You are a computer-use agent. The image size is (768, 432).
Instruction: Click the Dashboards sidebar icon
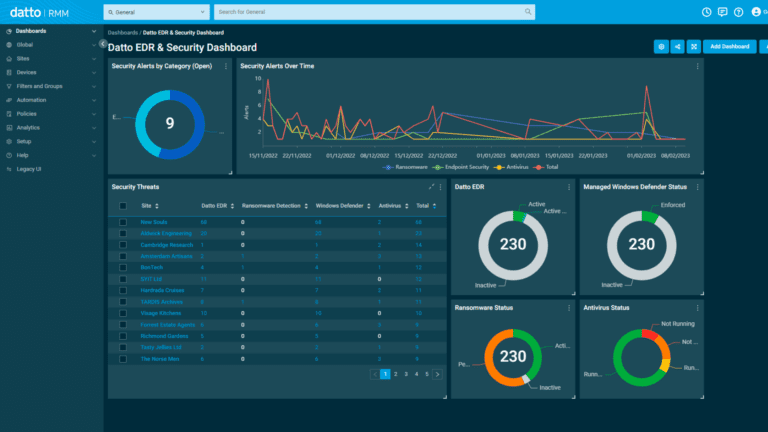(x=9, y=31)
